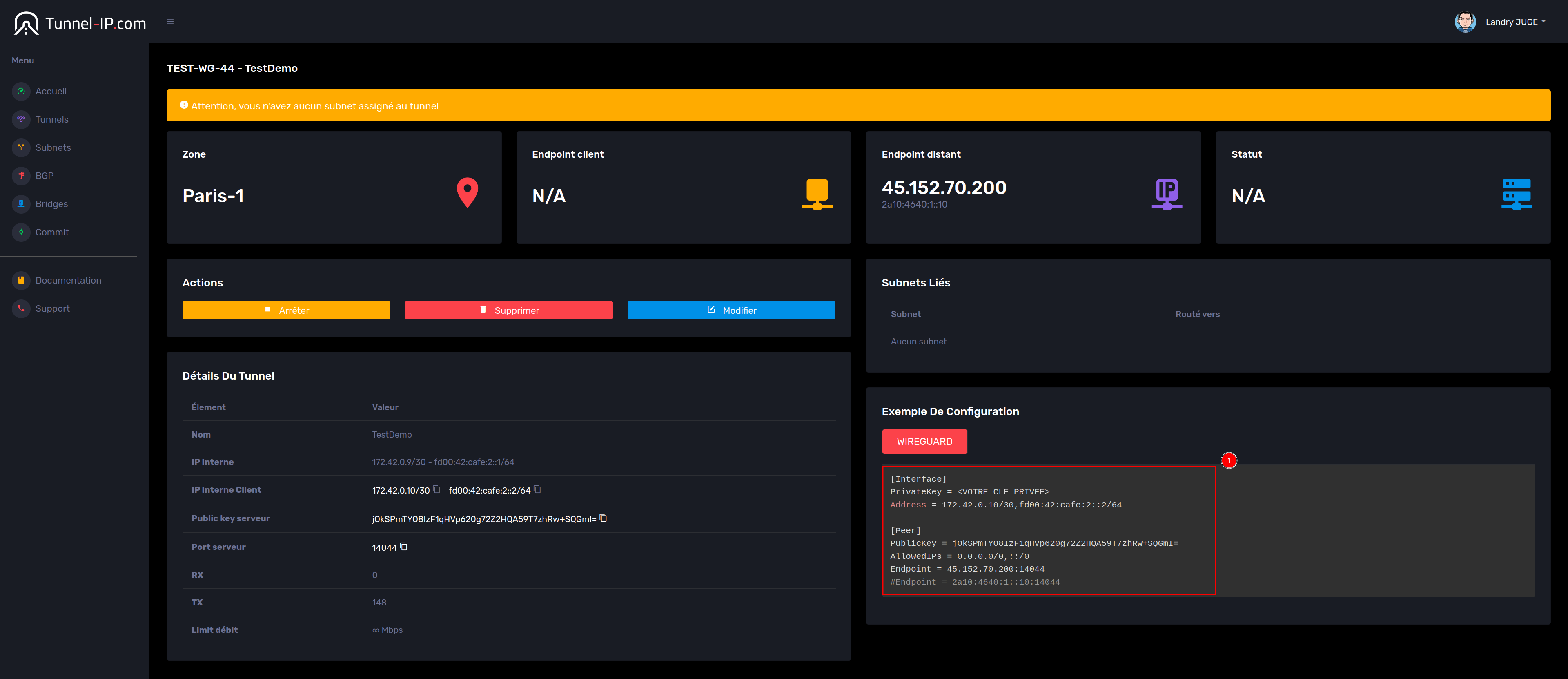The width and height of the screenshot is (1568, 679).
Task: Open the Documentation link in sidebar
Action: point(68,280)
